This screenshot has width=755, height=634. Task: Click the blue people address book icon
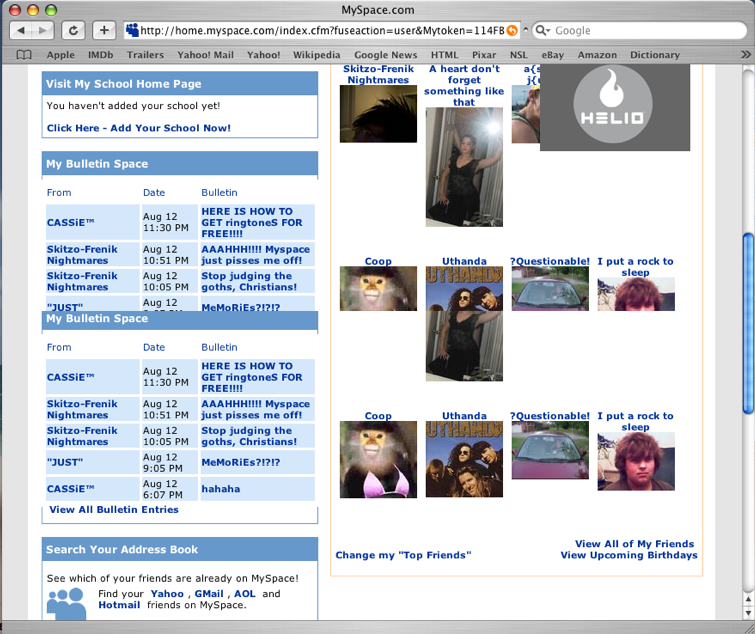[66, 604]
